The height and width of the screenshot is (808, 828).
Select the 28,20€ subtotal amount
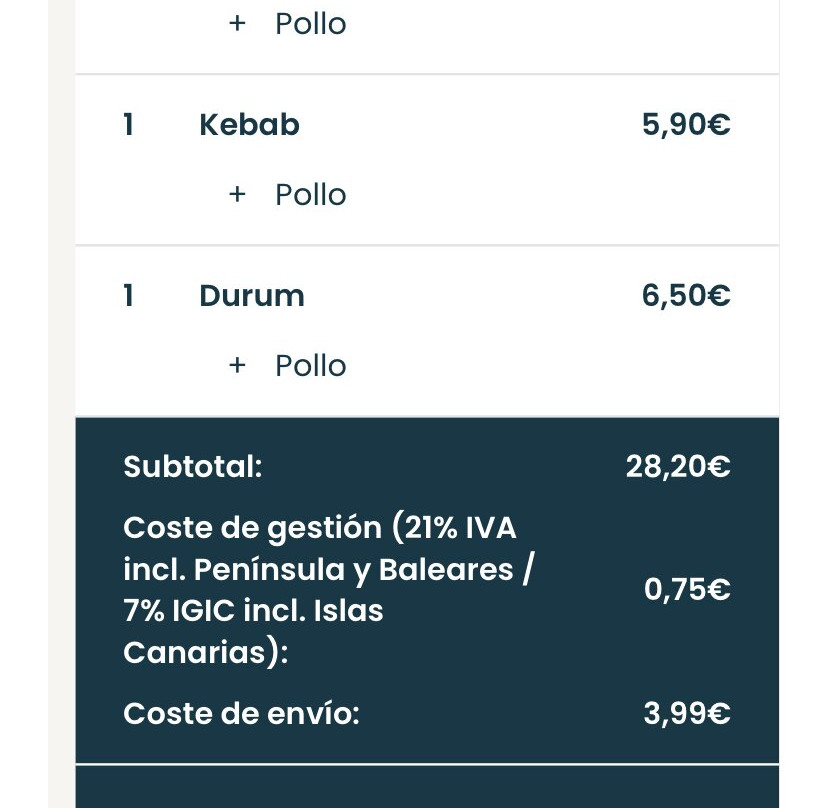[678, 466]
